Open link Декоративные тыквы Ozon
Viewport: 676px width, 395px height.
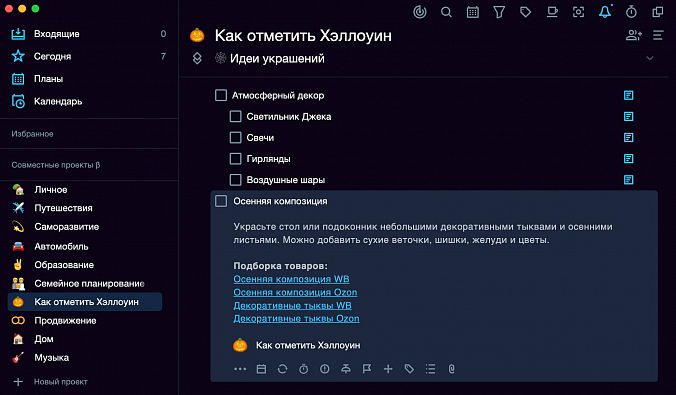296,319
